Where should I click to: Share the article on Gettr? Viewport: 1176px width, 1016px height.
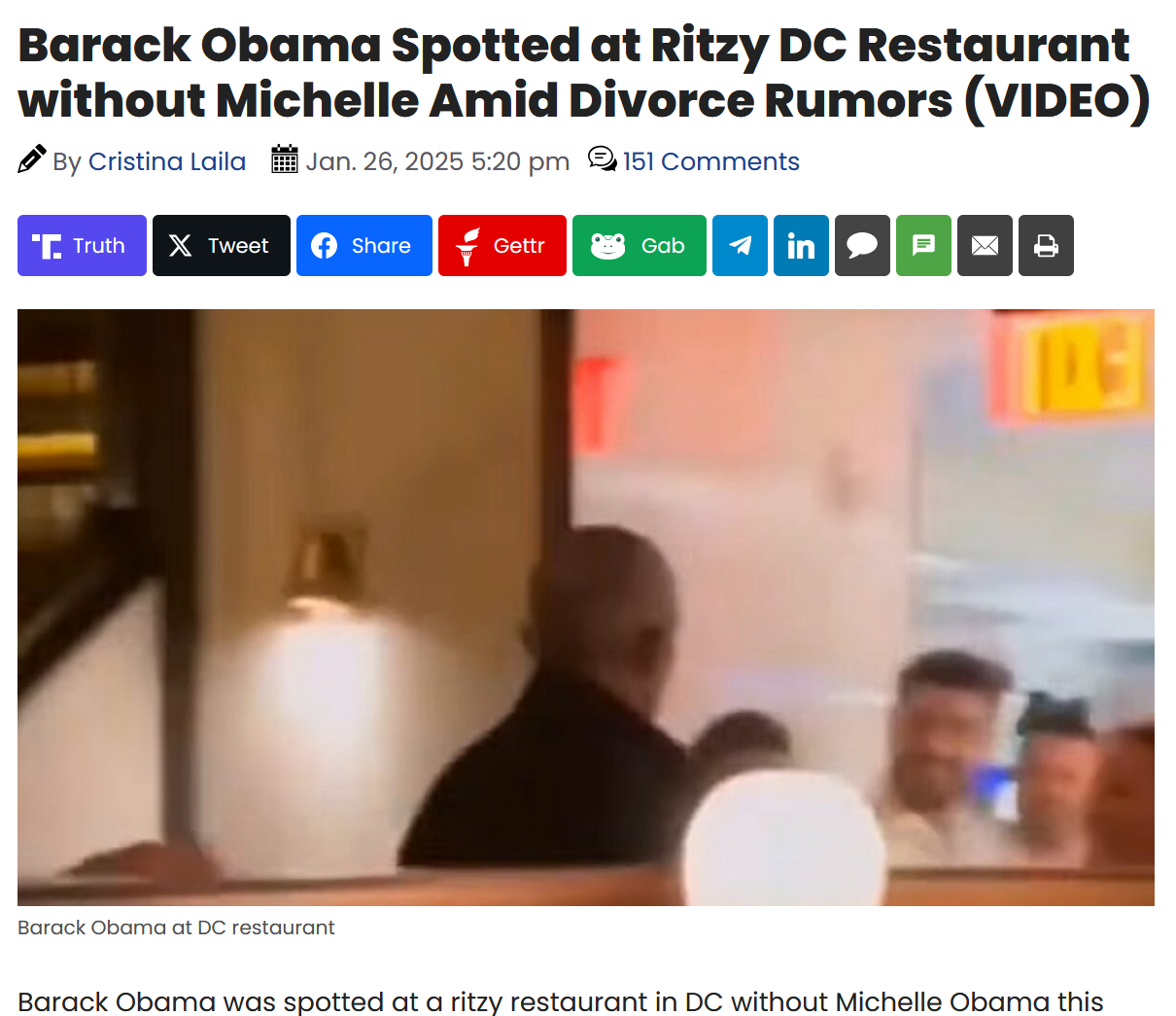click(x=502, y=246)
